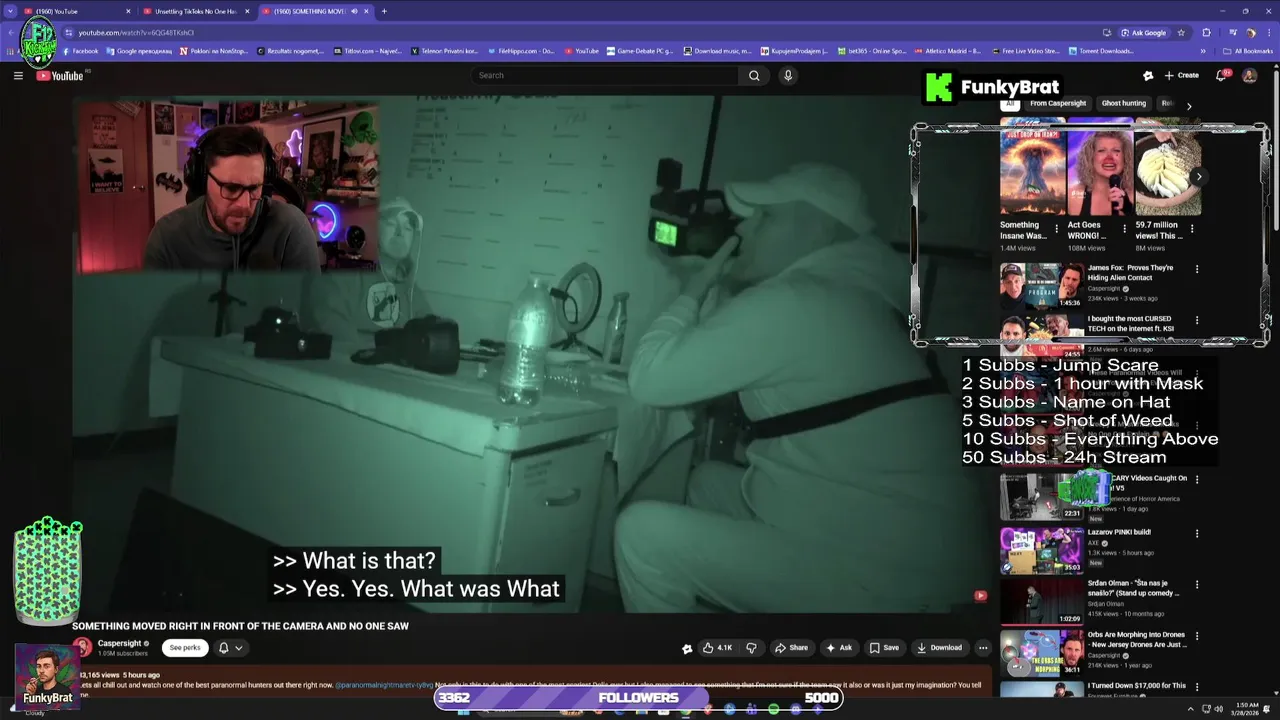Open the Torrent Downloads bookmark
Screen dimensions: 1280x720
coord(1100,51)
